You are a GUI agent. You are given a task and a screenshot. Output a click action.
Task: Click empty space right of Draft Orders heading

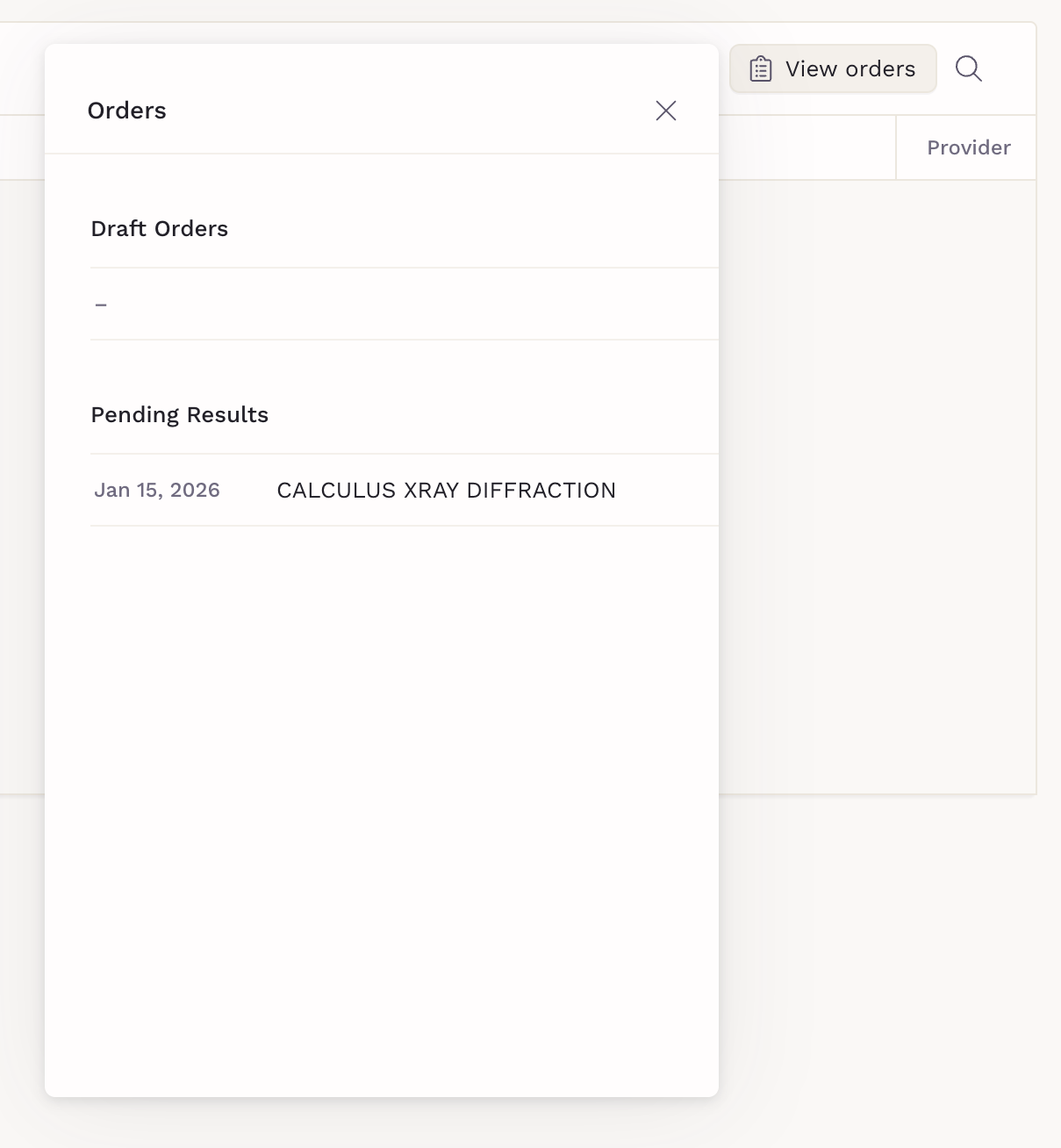coord(474,229)
